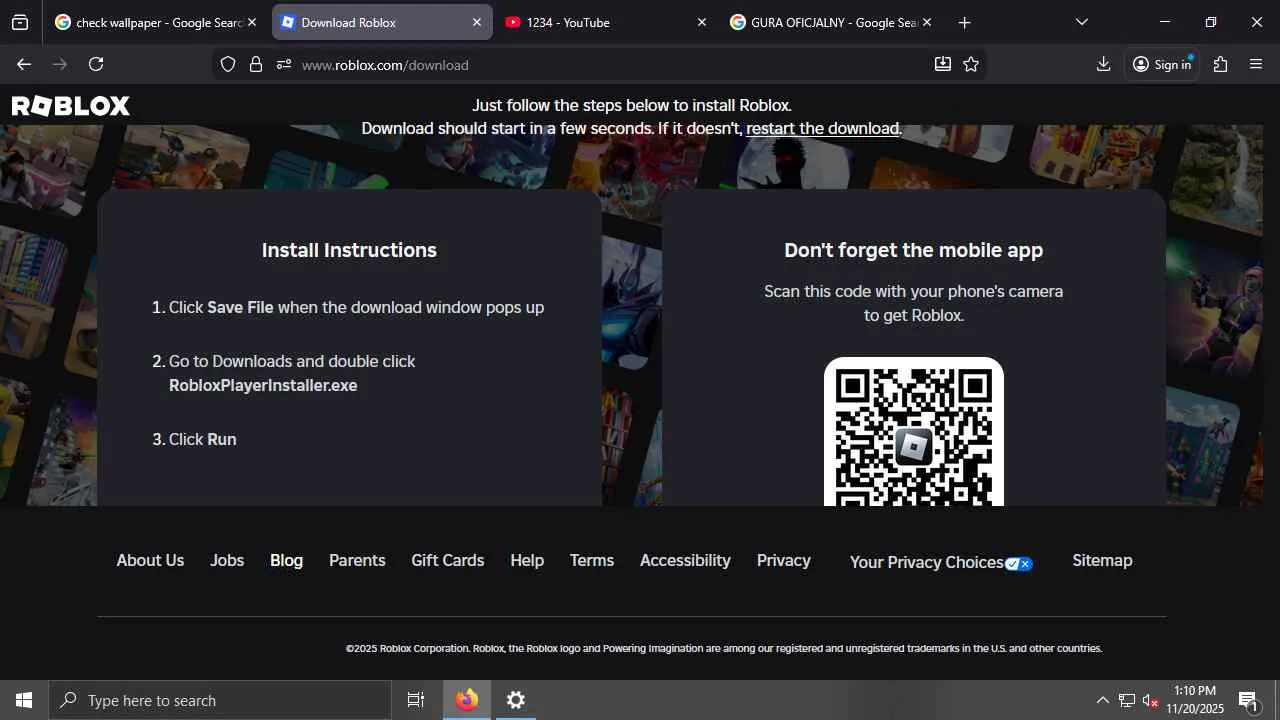Click the RobloxPlayerInstaller.exe text
The image size is (1280, 720).
263,386
